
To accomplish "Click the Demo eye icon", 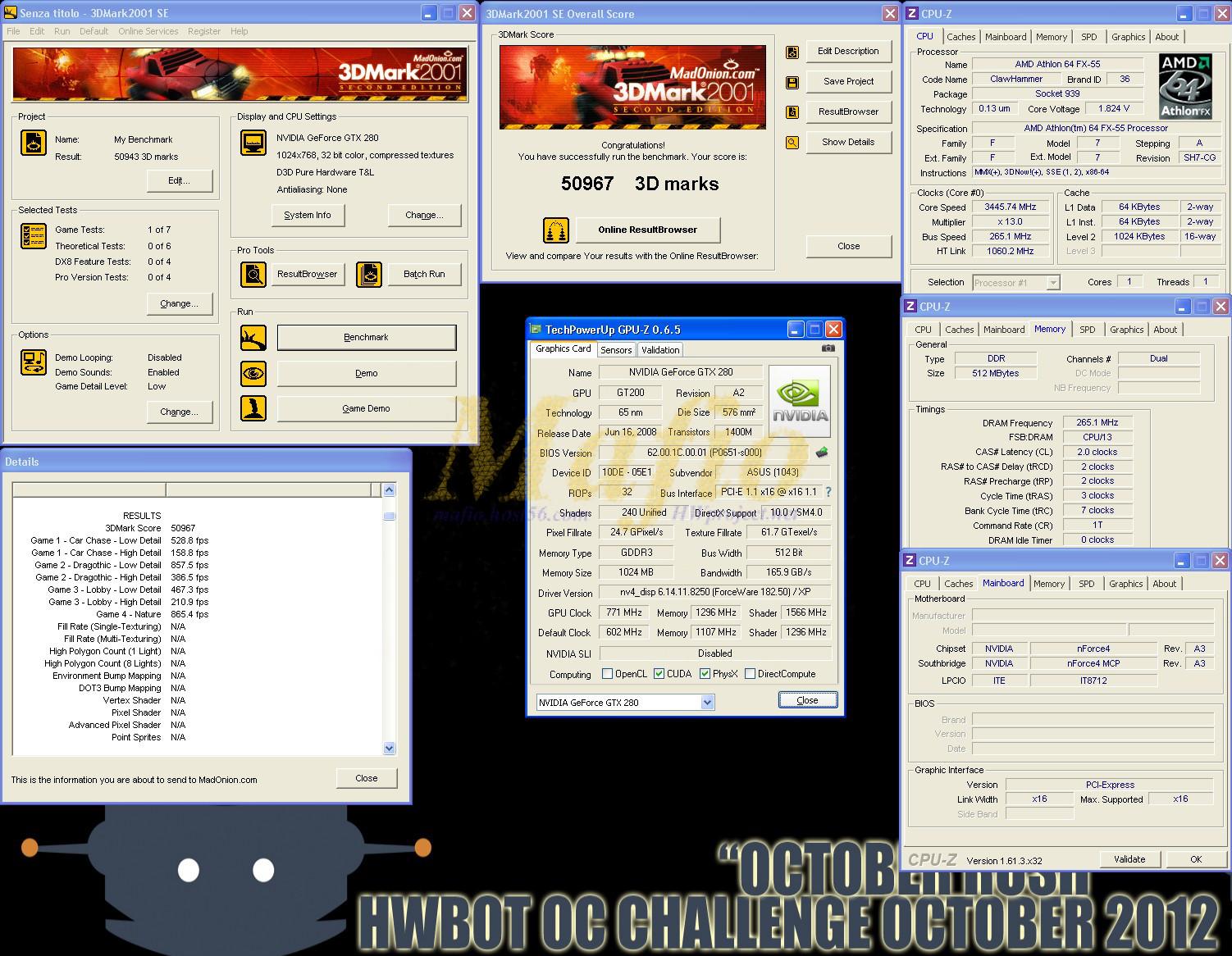I will coord(253,373).
